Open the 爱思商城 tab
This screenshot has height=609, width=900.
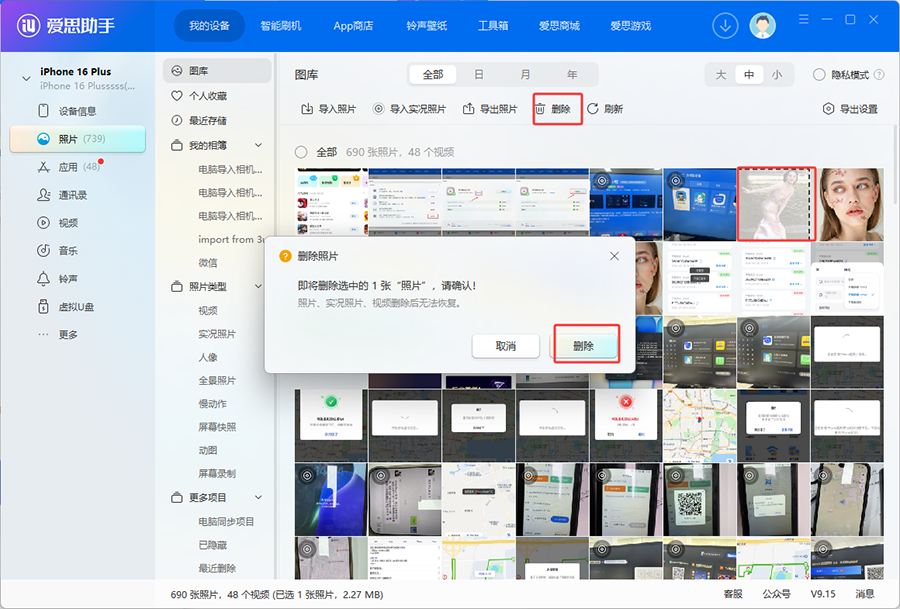tap(559, 26)
